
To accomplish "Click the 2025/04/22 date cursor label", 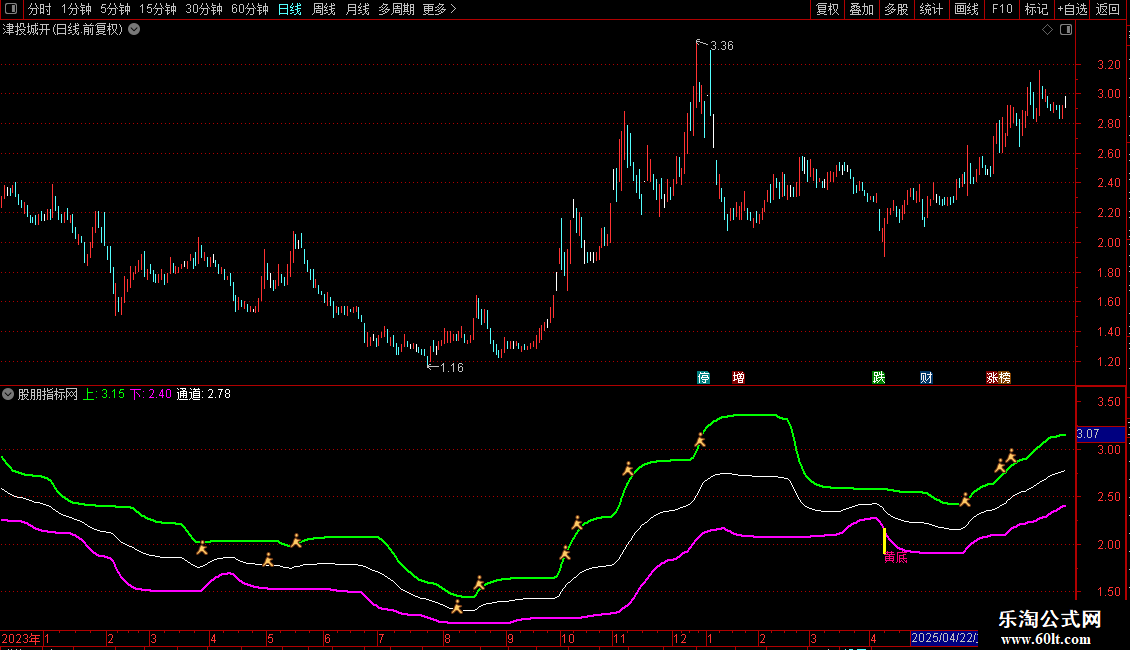I will (x=944, y=638).
